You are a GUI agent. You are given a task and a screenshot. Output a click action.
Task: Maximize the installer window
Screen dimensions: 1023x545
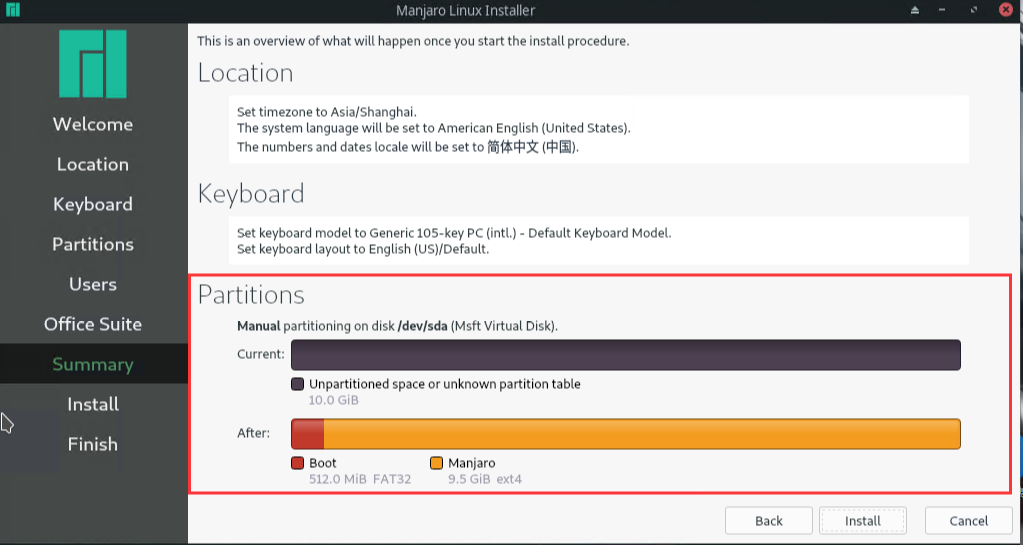pyautogui.click(x=975, y=10)
